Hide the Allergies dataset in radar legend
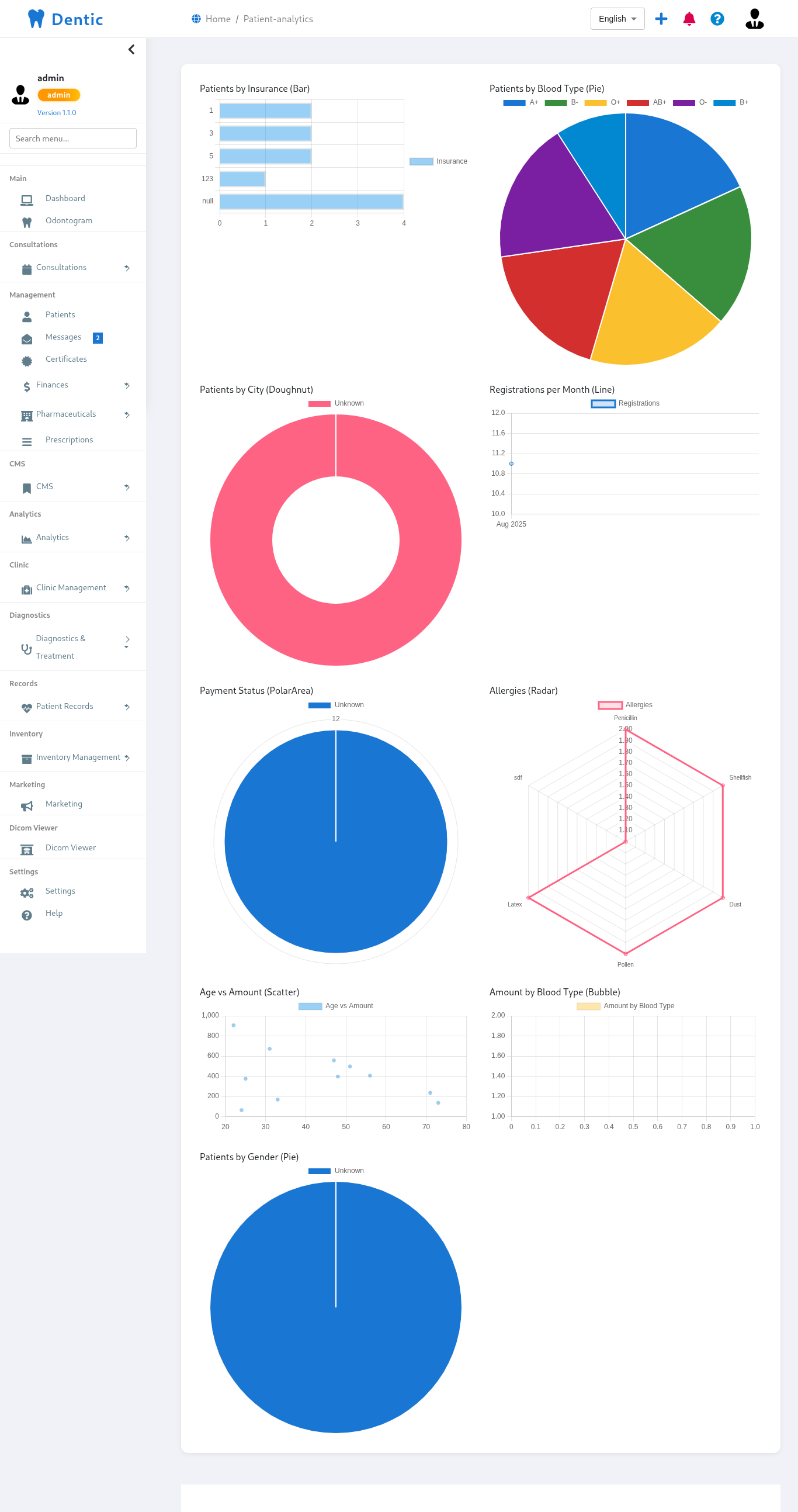 625,705
